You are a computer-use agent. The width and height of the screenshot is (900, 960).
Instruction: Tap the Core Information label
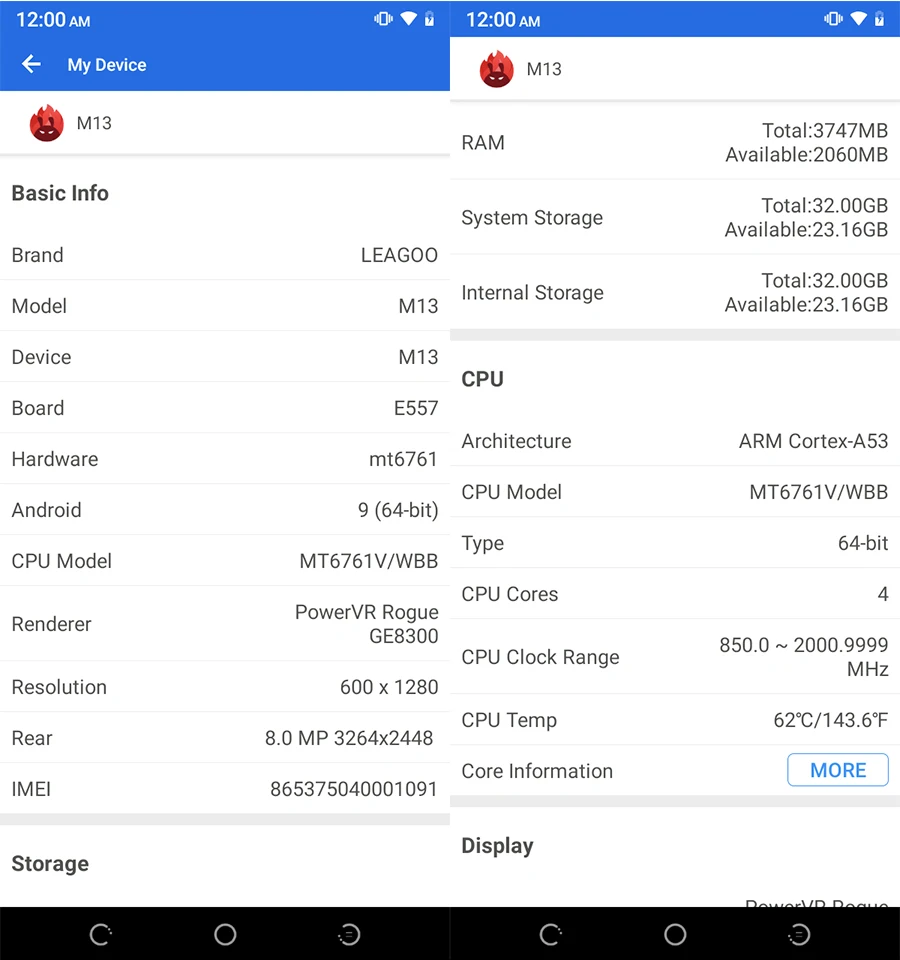tap(537, 771)
